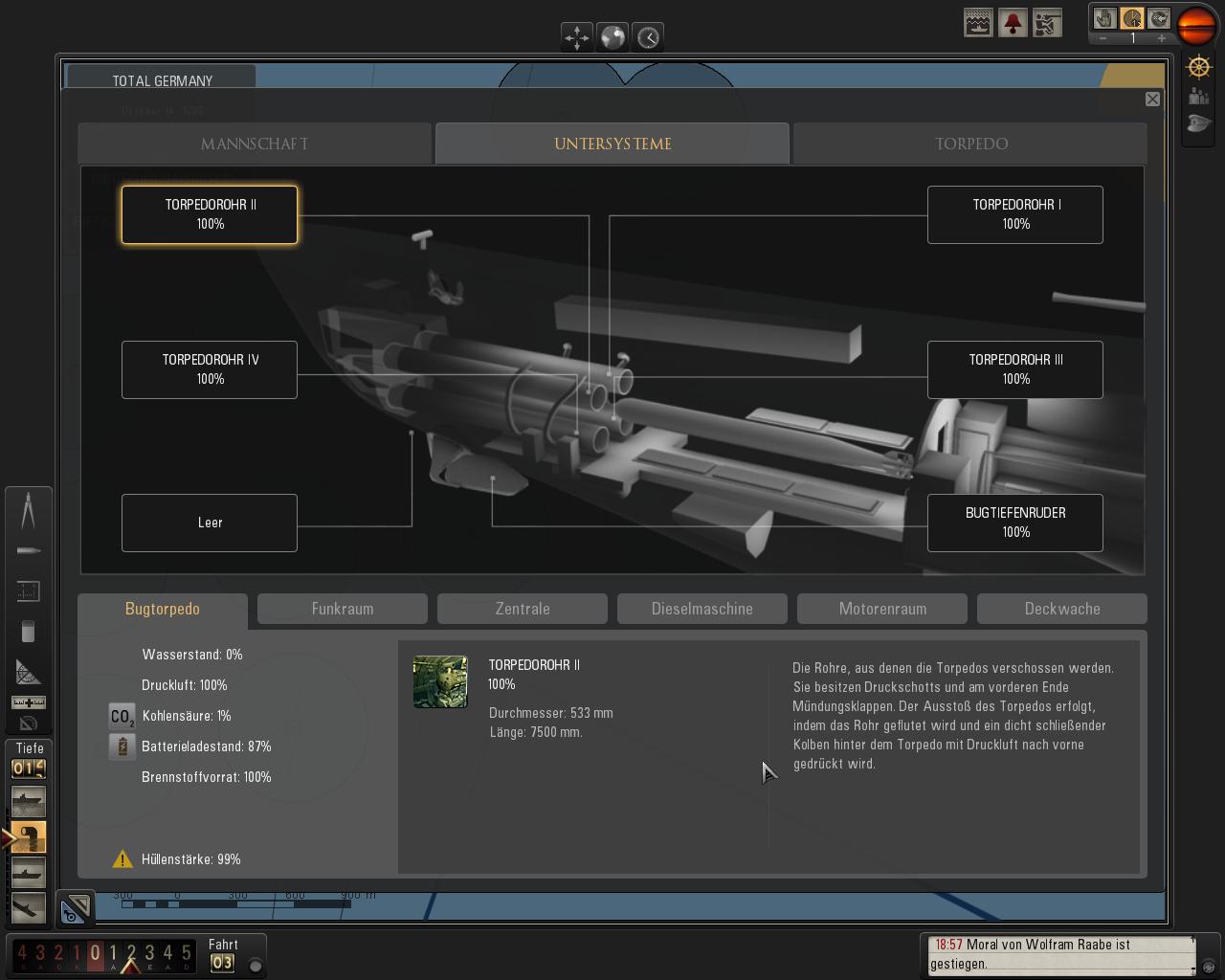Image resolution: width=1225 pixels, height=980 pixels.
Task: Switch to the UNTERSYSTEME tab
Action: click(612, 144)
